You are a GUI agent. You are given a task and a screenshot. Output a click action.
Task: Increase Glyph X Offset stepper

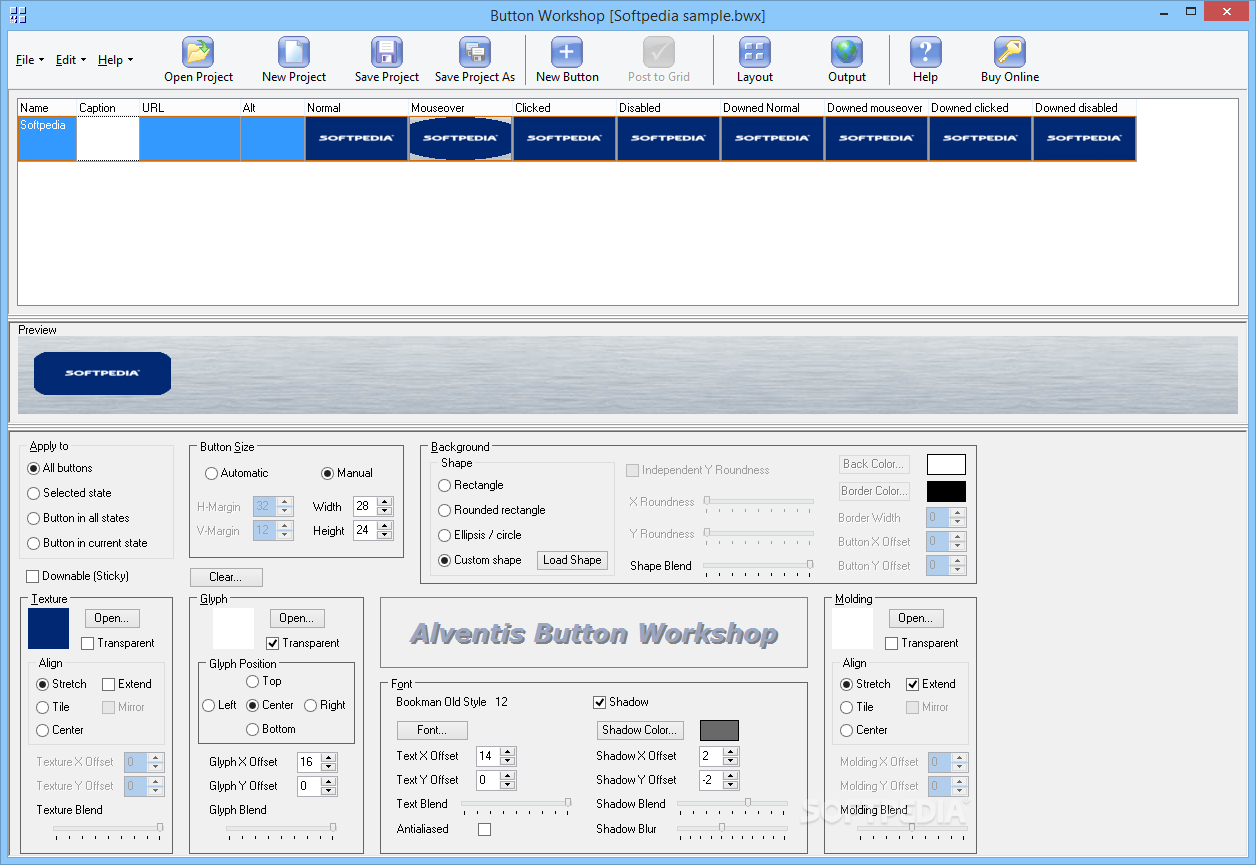pos(330,757)
